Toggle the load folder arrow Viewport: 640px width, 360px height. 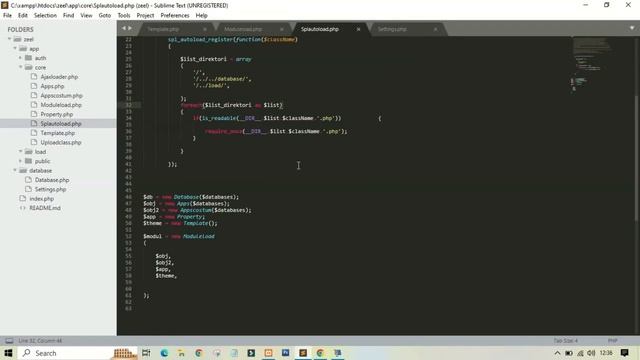tap(20, 152)
